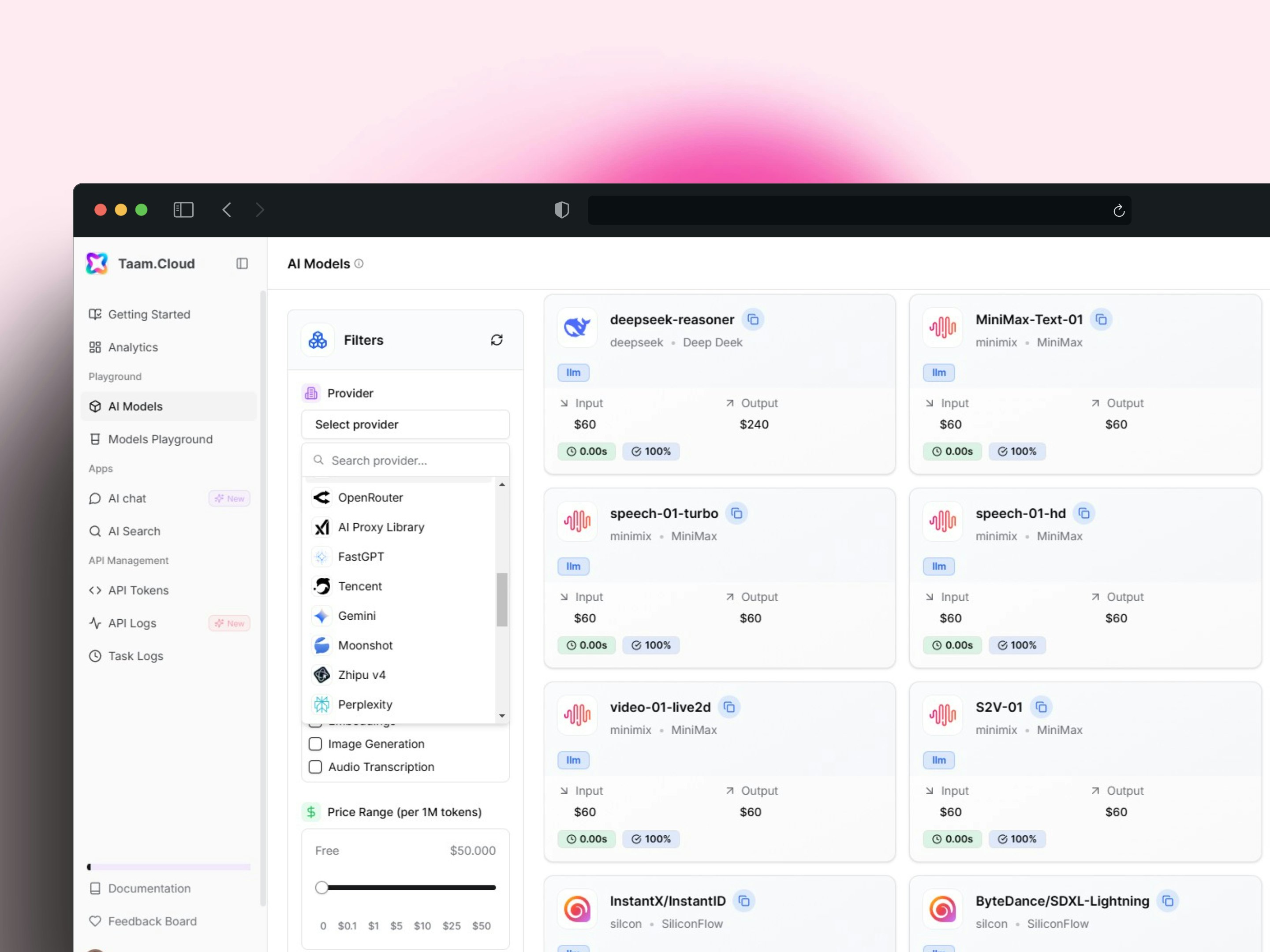1270x952 pixels.
Task: Choose OpenRouter from provider list
Action: [400, 498]
